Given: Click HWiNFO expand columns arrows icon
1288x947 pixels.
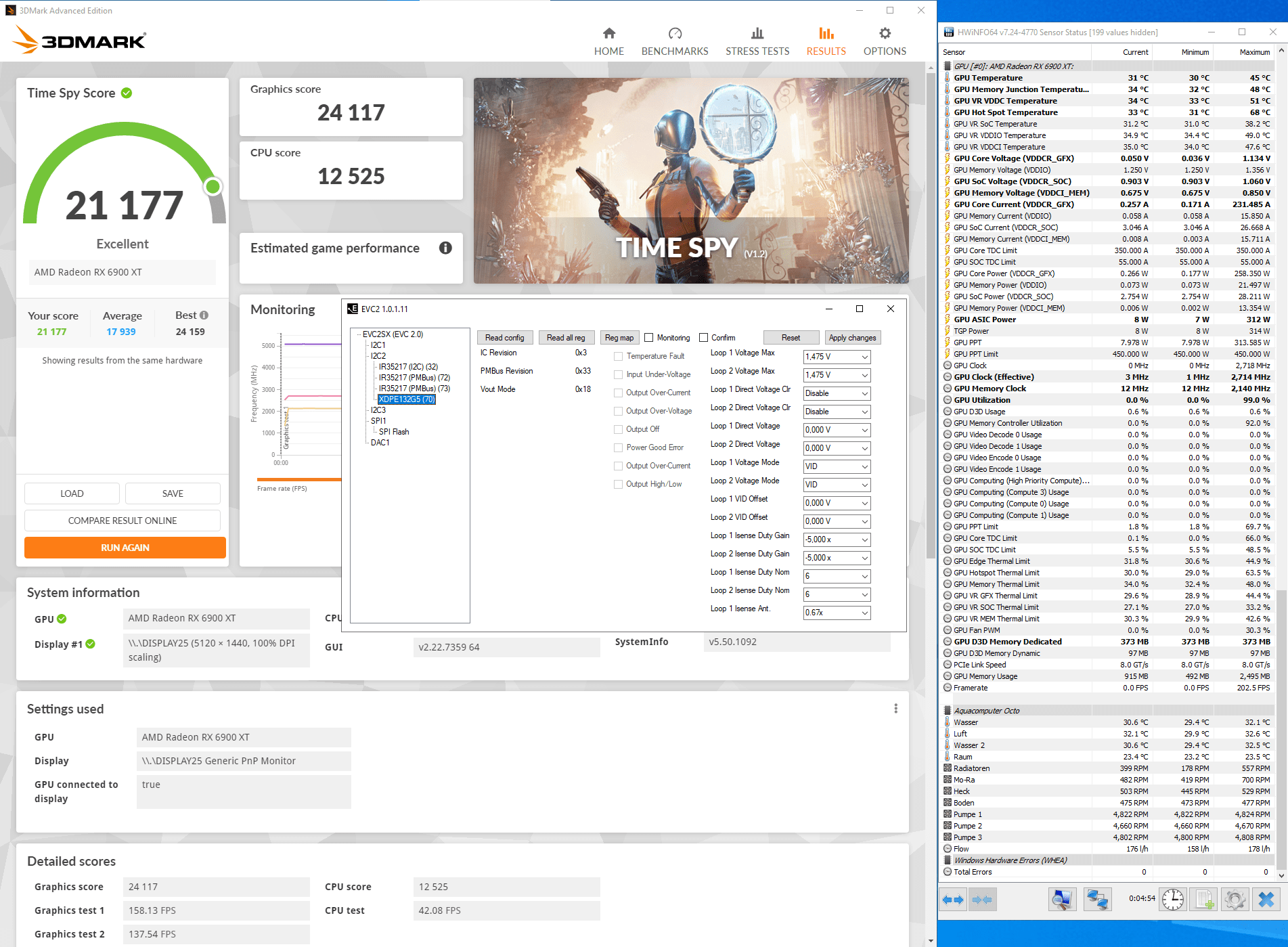Looking at the screenshot, I should (x=953, y=900).
